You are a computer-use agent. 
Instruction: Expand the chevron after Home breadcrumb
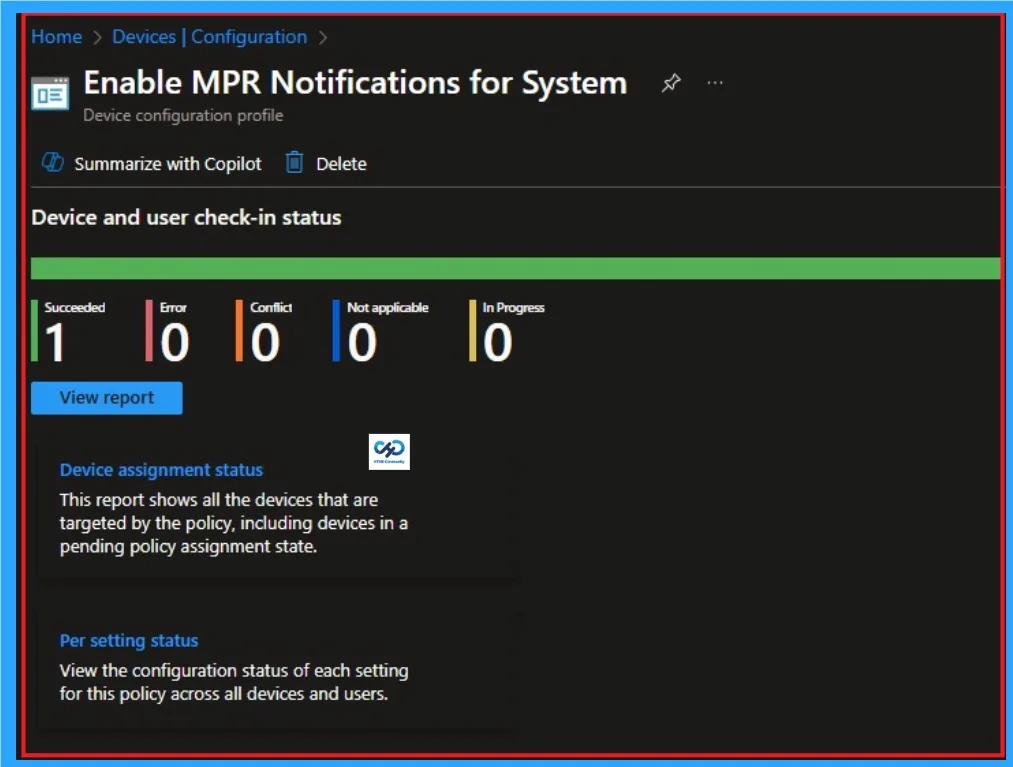(x=94, y=37)
